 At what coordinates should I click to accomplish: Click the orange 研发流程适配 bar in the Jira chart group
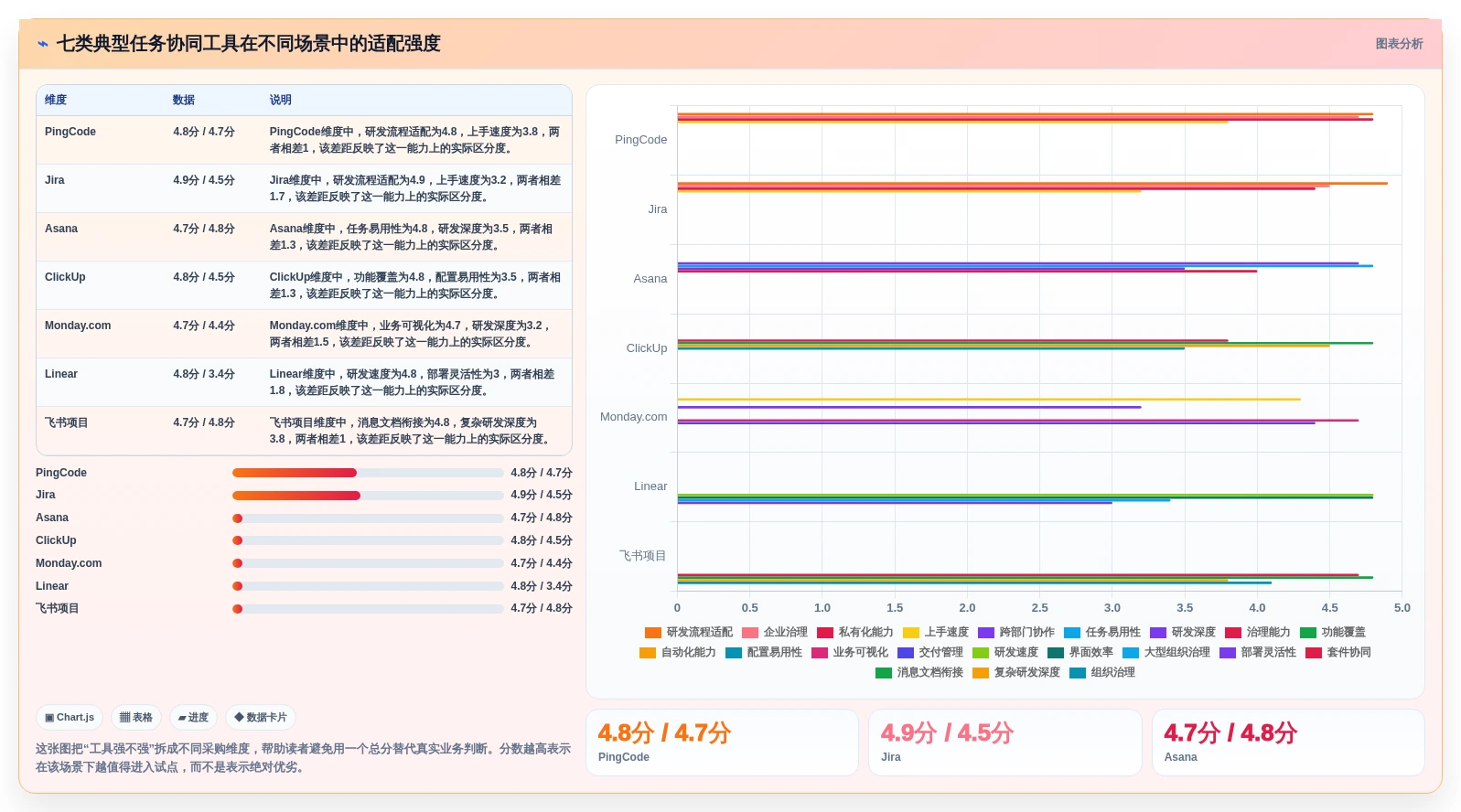pos(1032,184)
